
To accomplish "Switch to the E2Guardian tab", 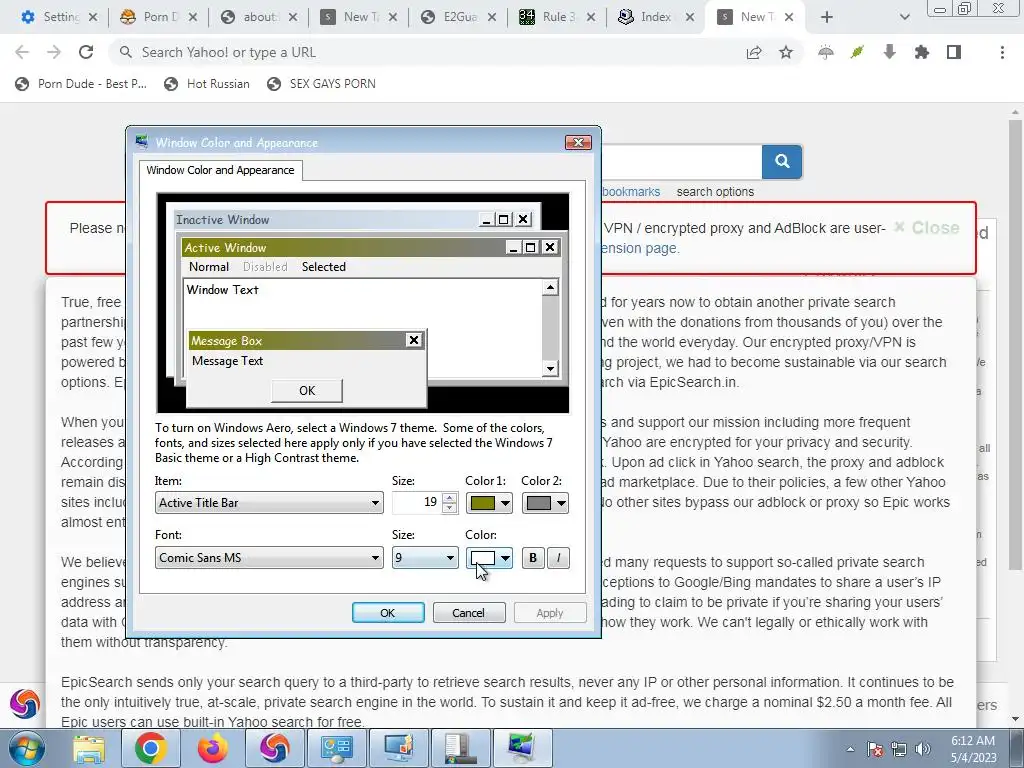I will [x=458, y=17].
